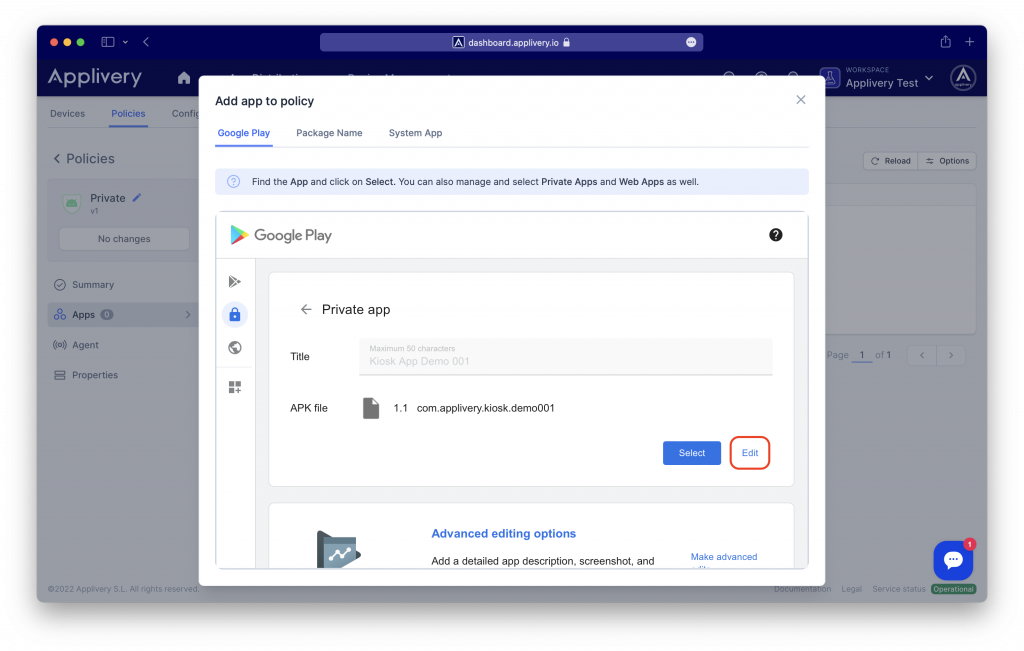The image size is (1024, 651).
Task: Click the browser share icon
Action: point(946,42)
